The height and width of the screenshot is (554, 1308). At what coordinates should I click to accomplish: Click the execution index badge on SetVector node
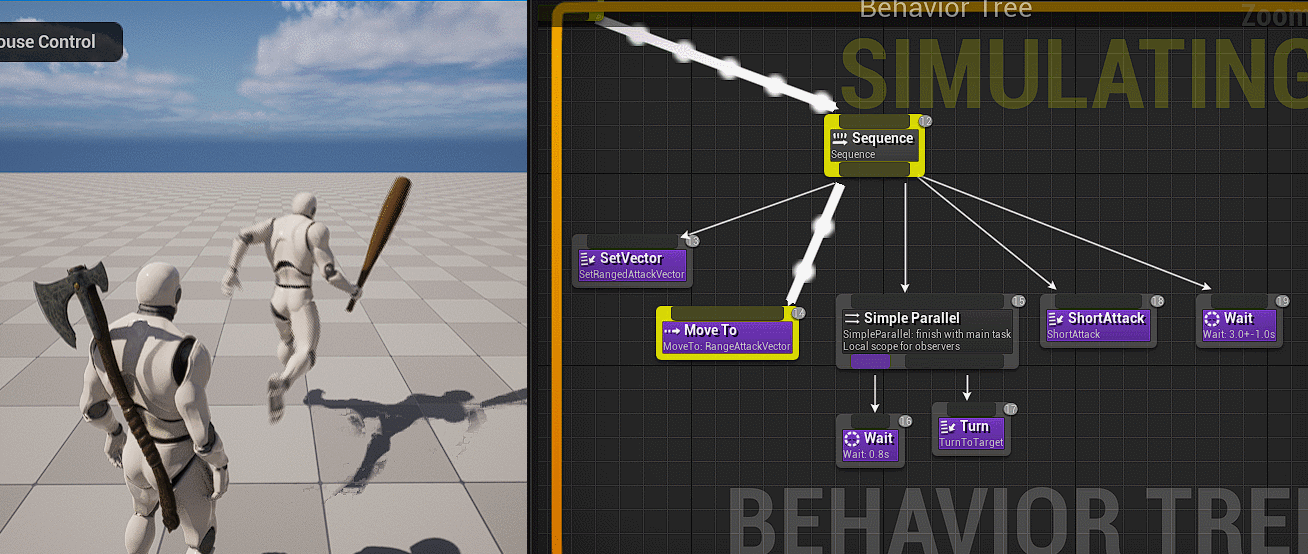tap(692, 241)
